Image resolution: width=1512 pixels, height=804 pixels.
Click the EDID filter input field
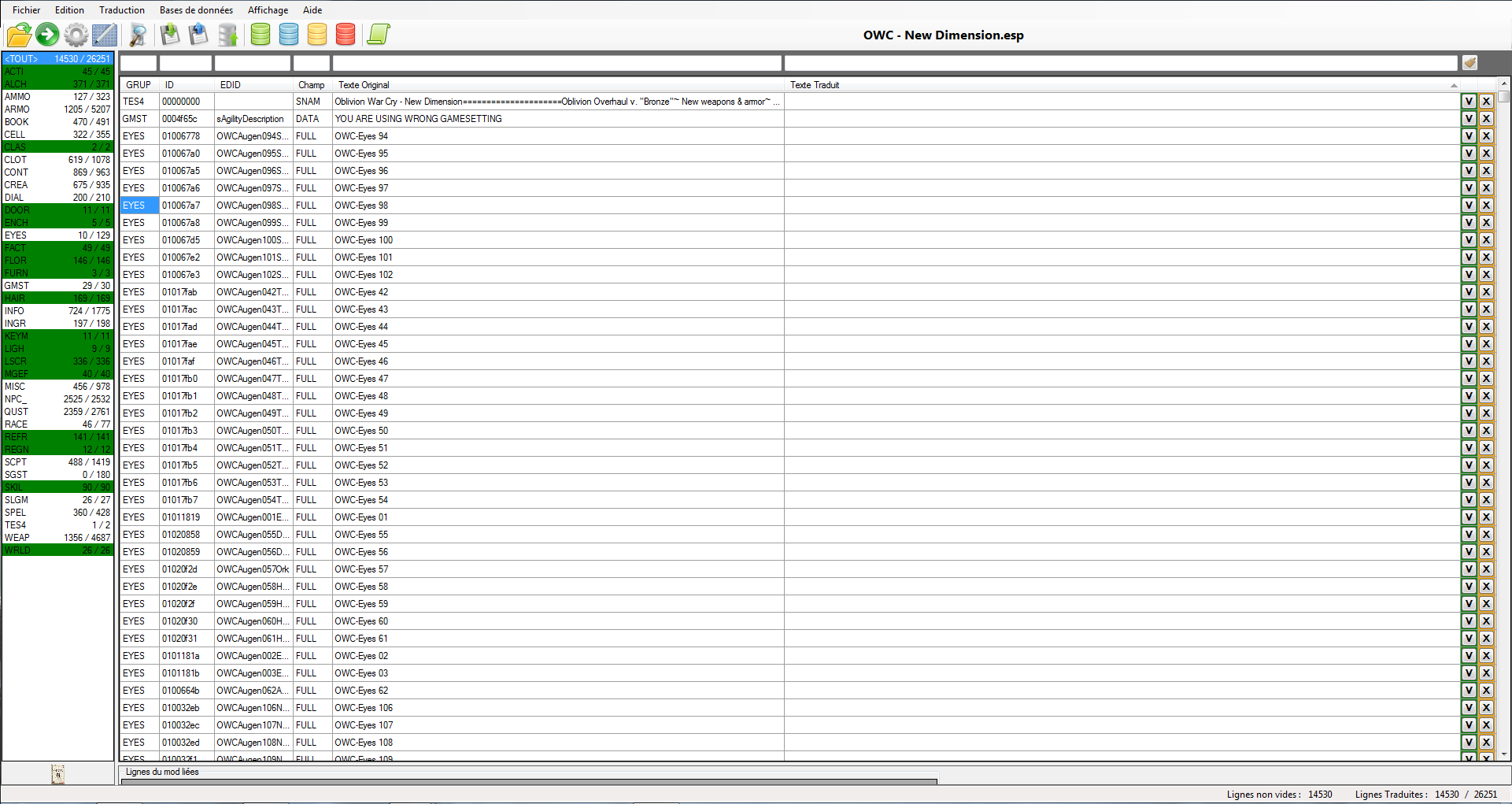(253, 63)
